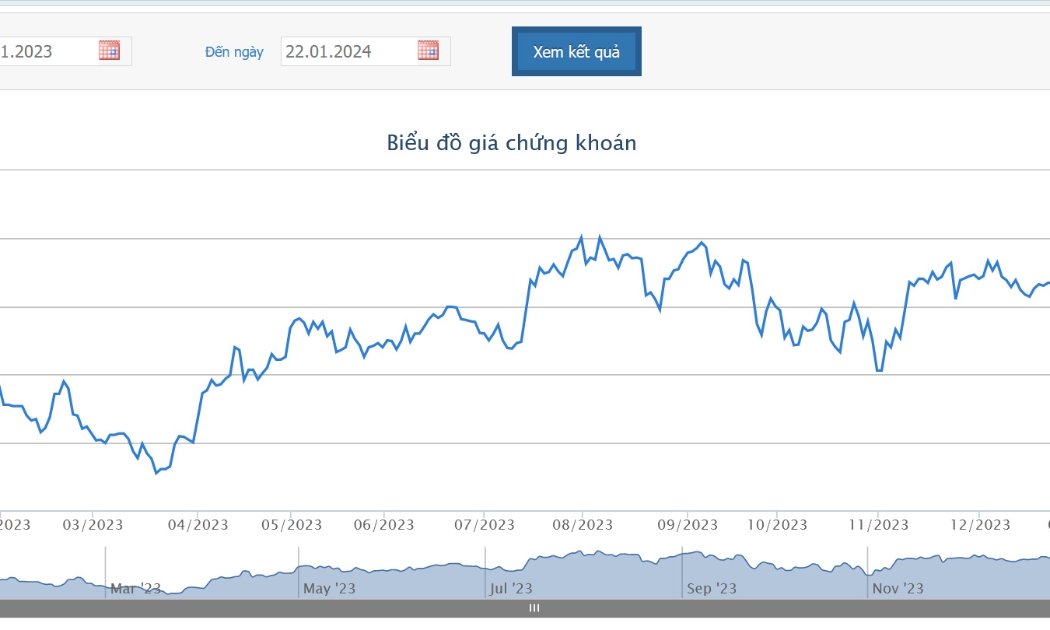1050x630 pixels.
Task: Click x-axis label 08/2023
Action: [x=582, y=525]
